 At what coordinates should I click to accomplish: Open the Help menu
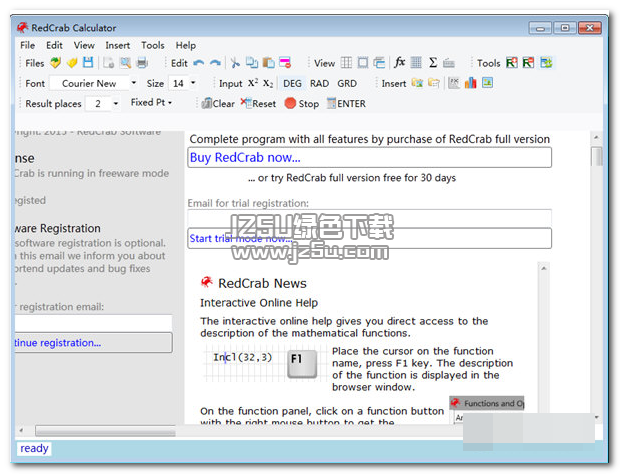185,45
